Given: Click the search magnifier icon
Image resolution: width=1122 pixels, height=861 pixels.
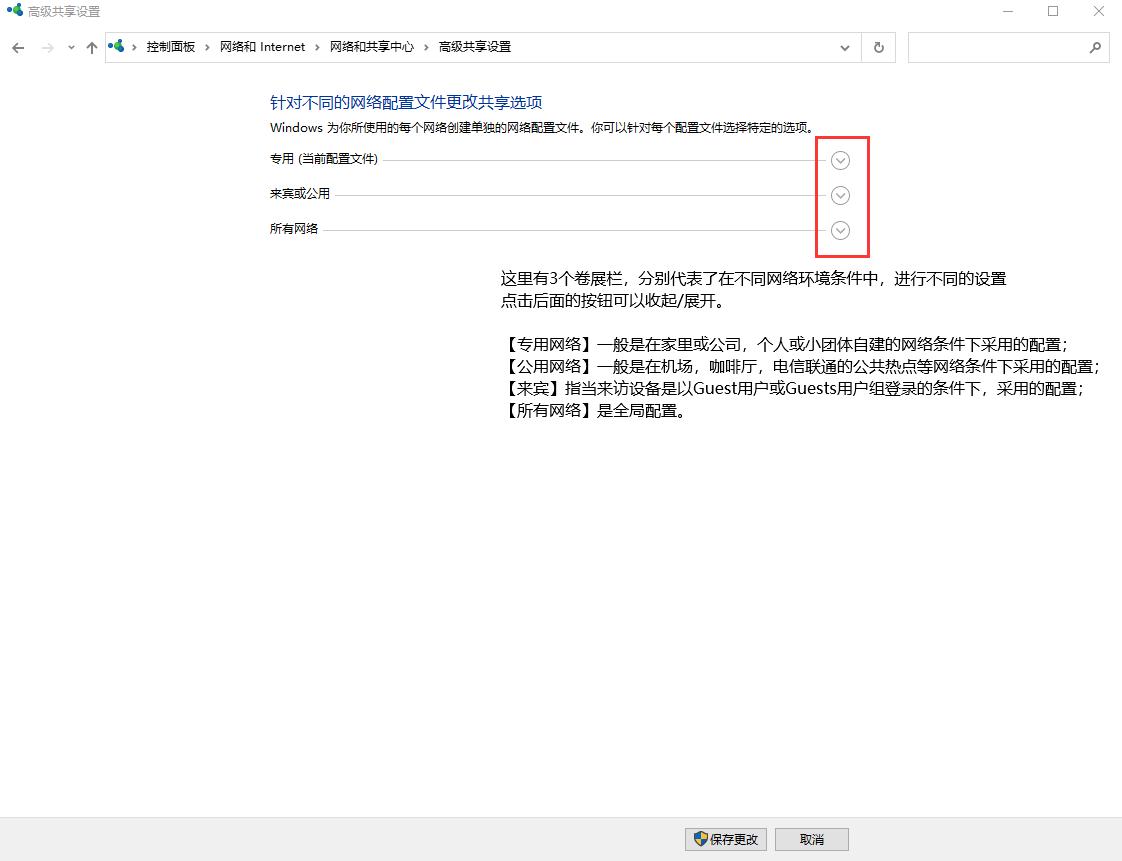Looking at the screenshot, I should tap(1097, 47).
